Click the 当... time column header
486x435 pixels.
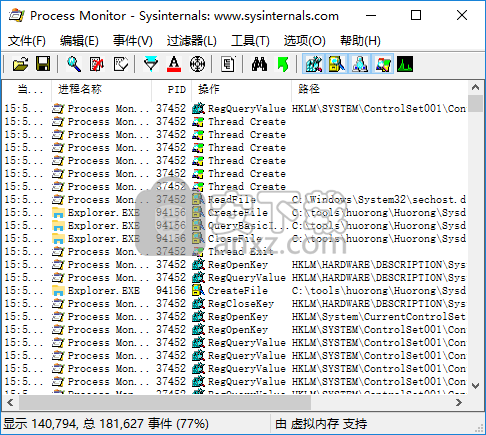[27, 89]
